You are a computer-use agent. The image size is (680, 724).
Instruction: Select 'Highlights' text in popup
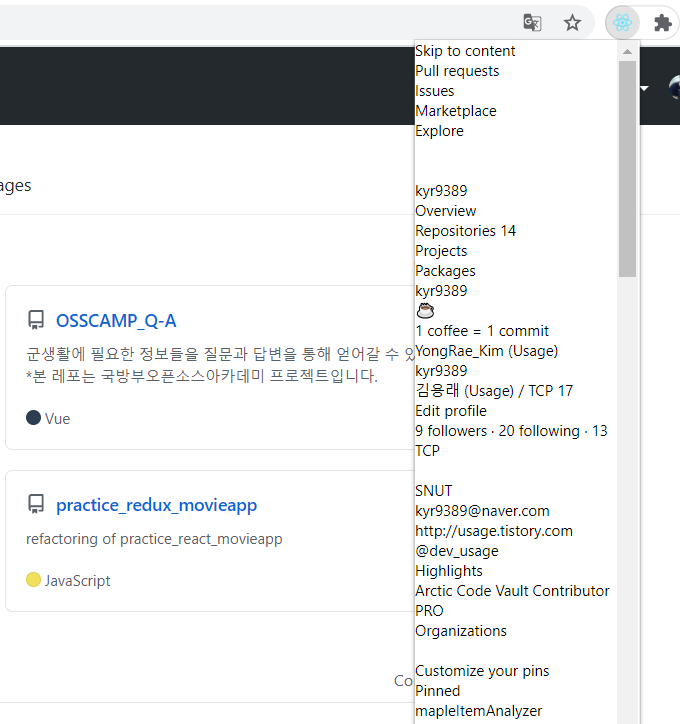point(449,571)
